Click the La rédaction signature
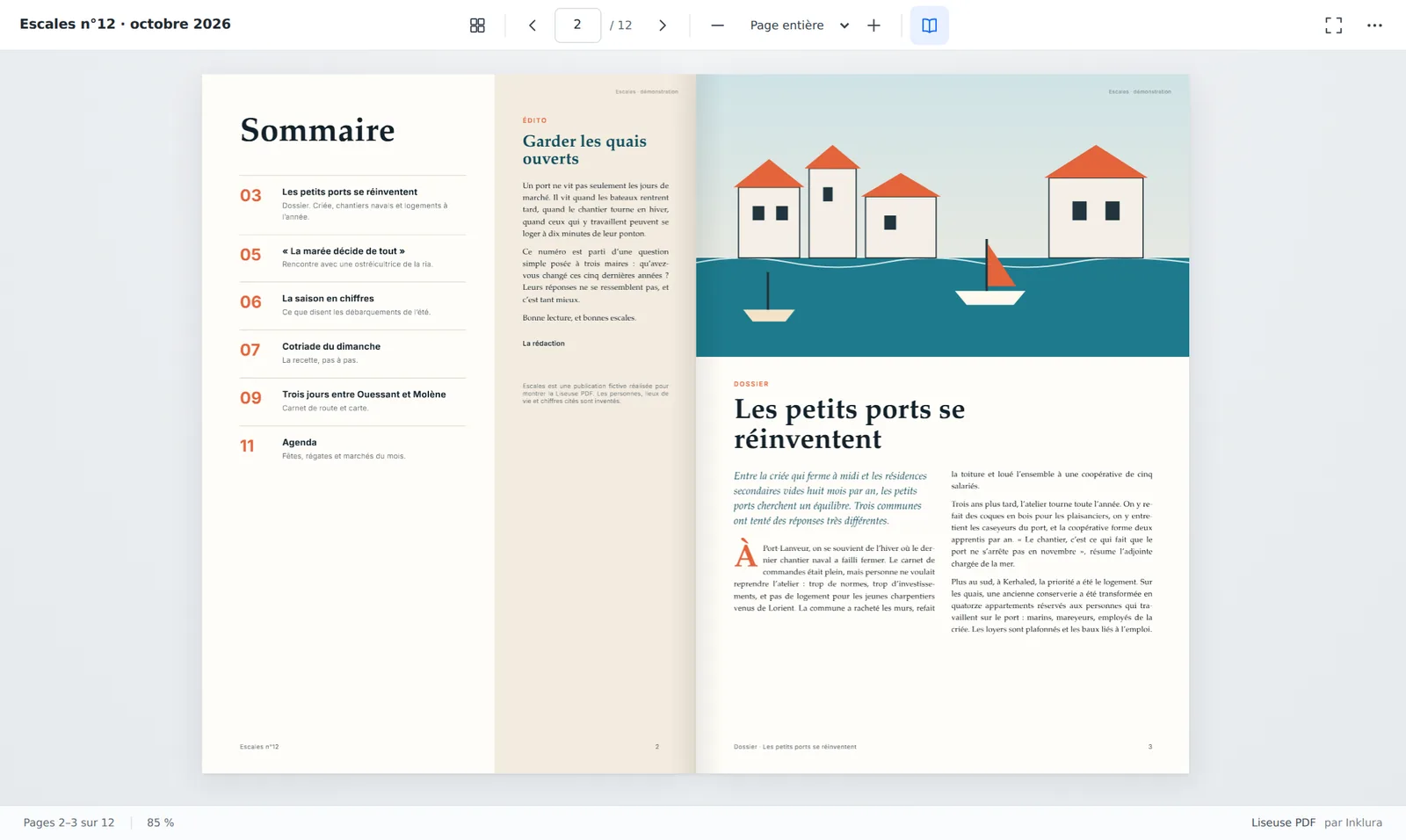The image size is (1406, 840). [543, 344]
